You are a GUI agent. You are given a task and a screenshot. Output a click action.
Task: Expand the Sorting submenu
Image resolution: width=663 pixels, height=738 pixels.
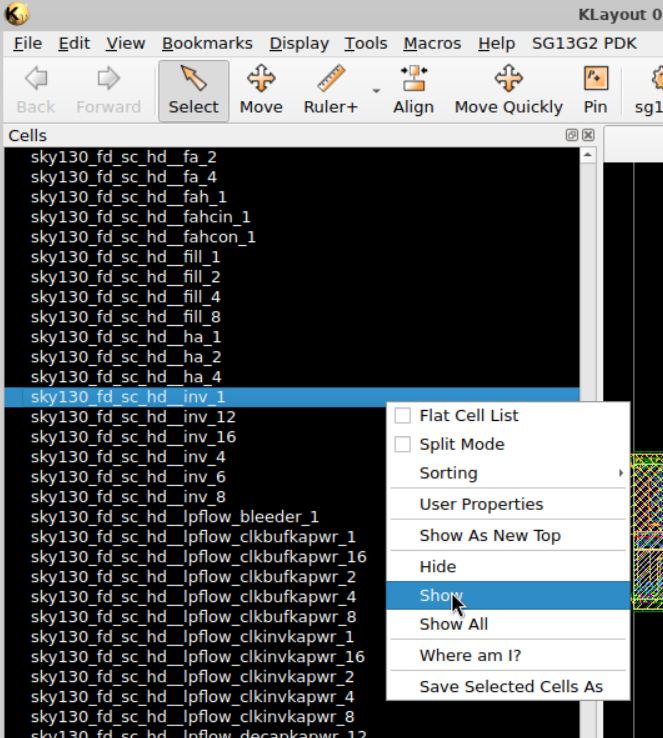(507, 473)
